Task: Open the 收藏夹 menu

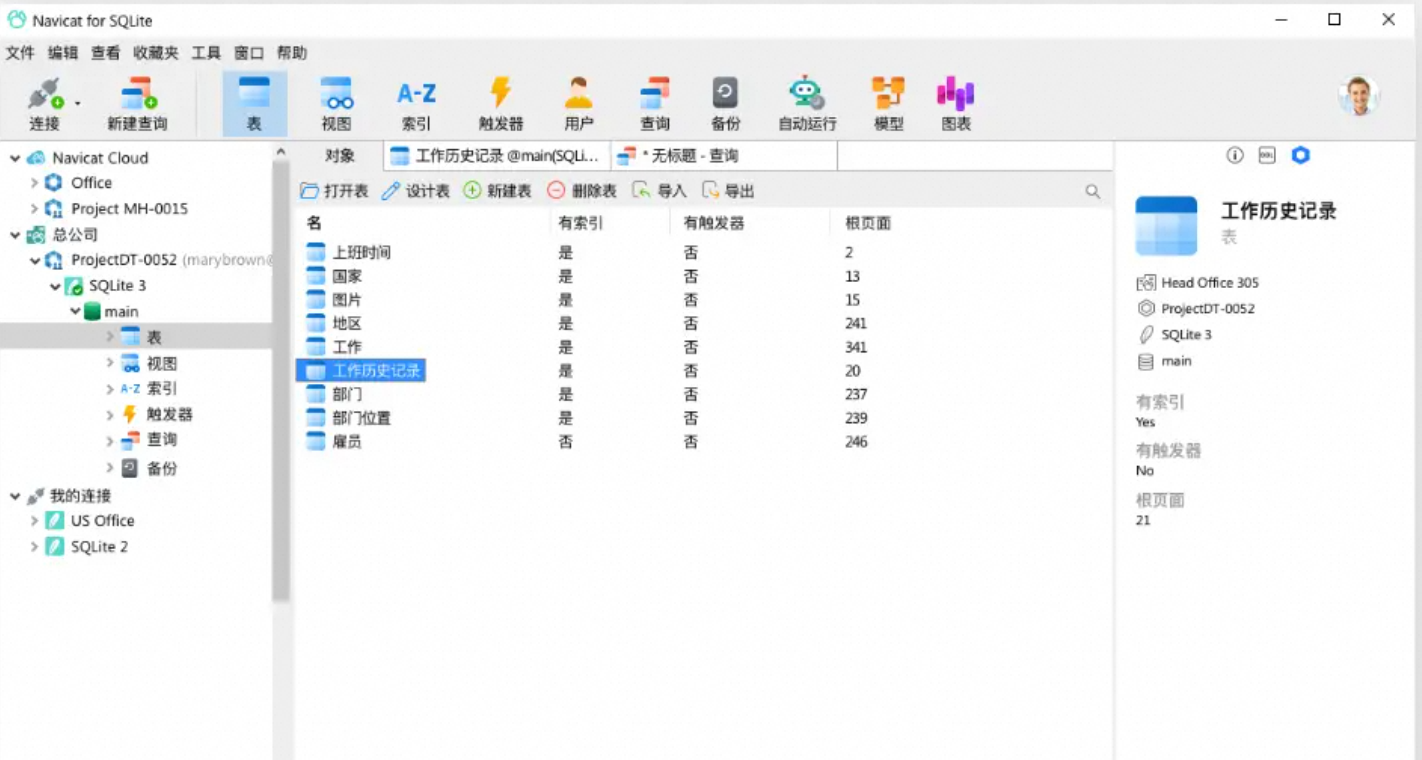Action: coord(155,53)
